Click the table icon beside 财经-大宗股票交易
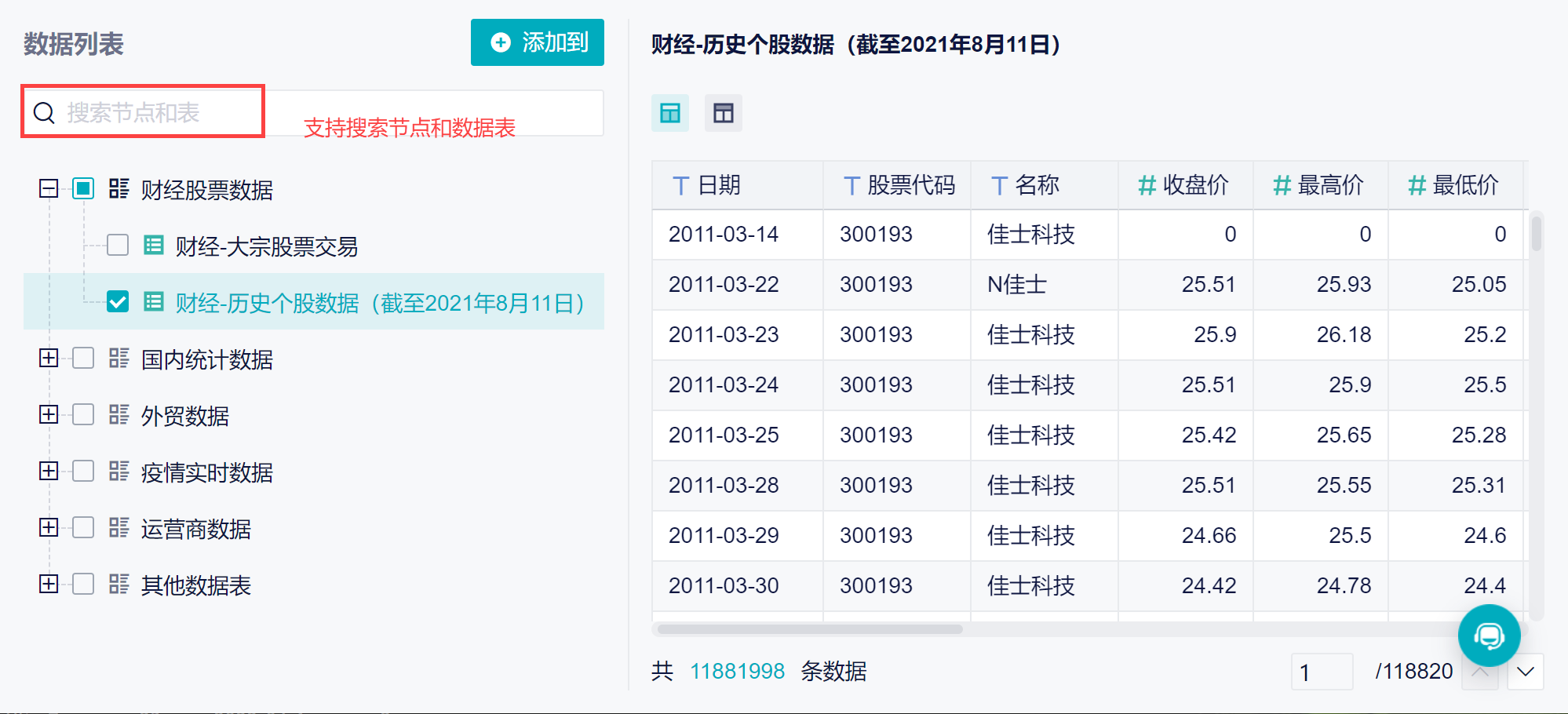 (x=154, y=246)
